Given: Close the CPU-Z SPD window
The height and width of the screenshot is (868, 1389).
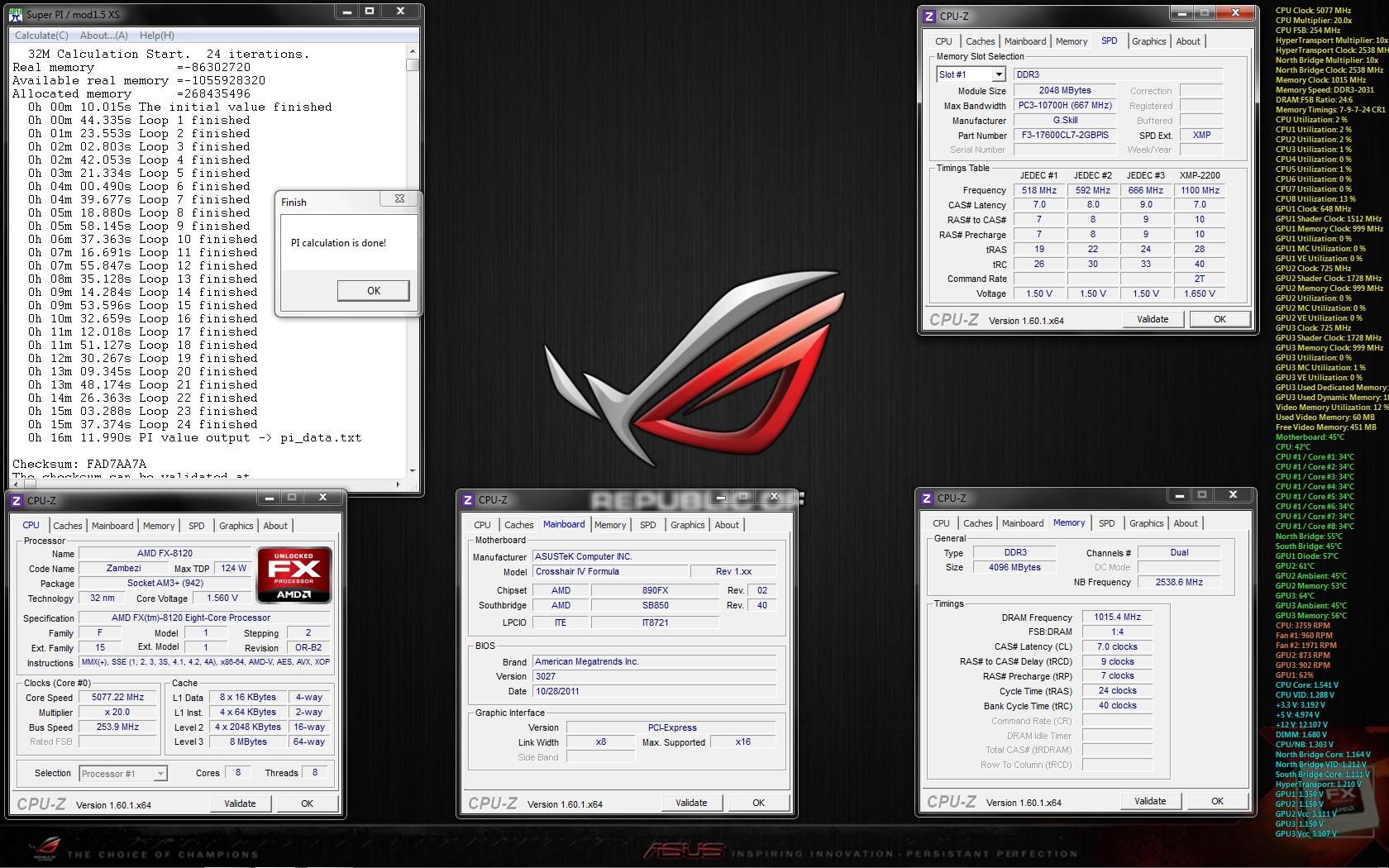Looking at the screenshot, I should (1235, 13).
